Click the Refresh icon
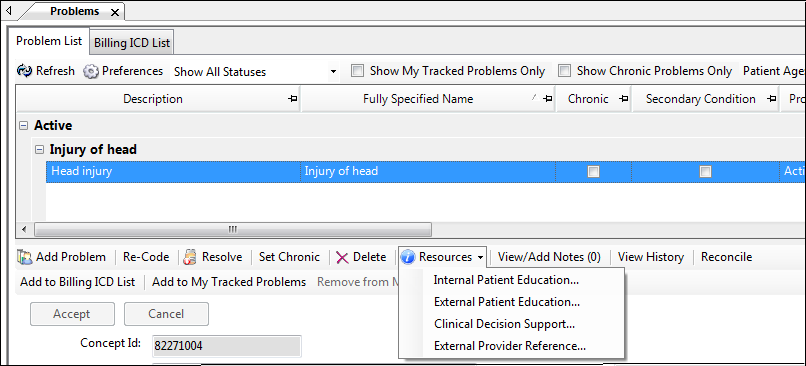 24,71
